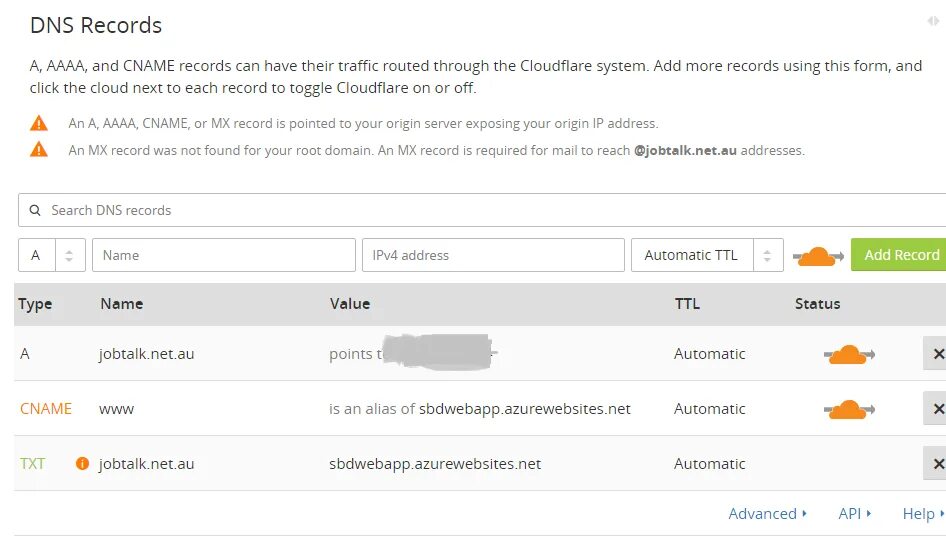
Task: Click the Add Record button
Action: point(899,255)
